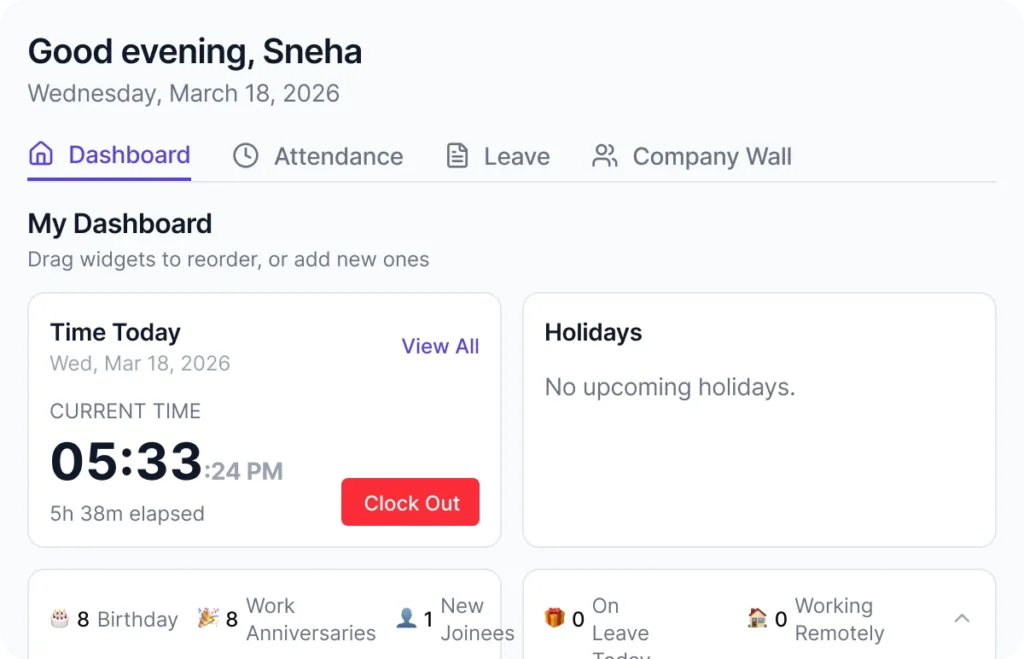This screenshot has height=659, width=1024.
Task: Click the on leave gift icon
Action: point(555,619)
